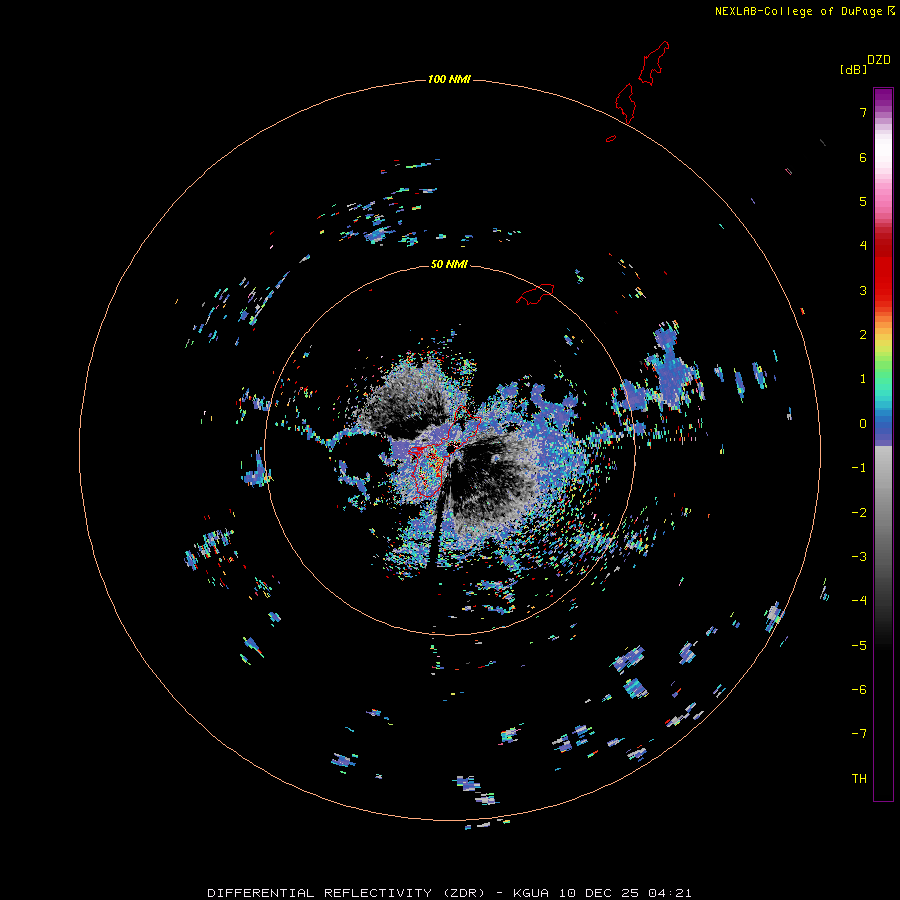Click the -2 dB label on the legend
This screenshot has height=900, width=900.
pyautogui.click(x=859, y=513)
